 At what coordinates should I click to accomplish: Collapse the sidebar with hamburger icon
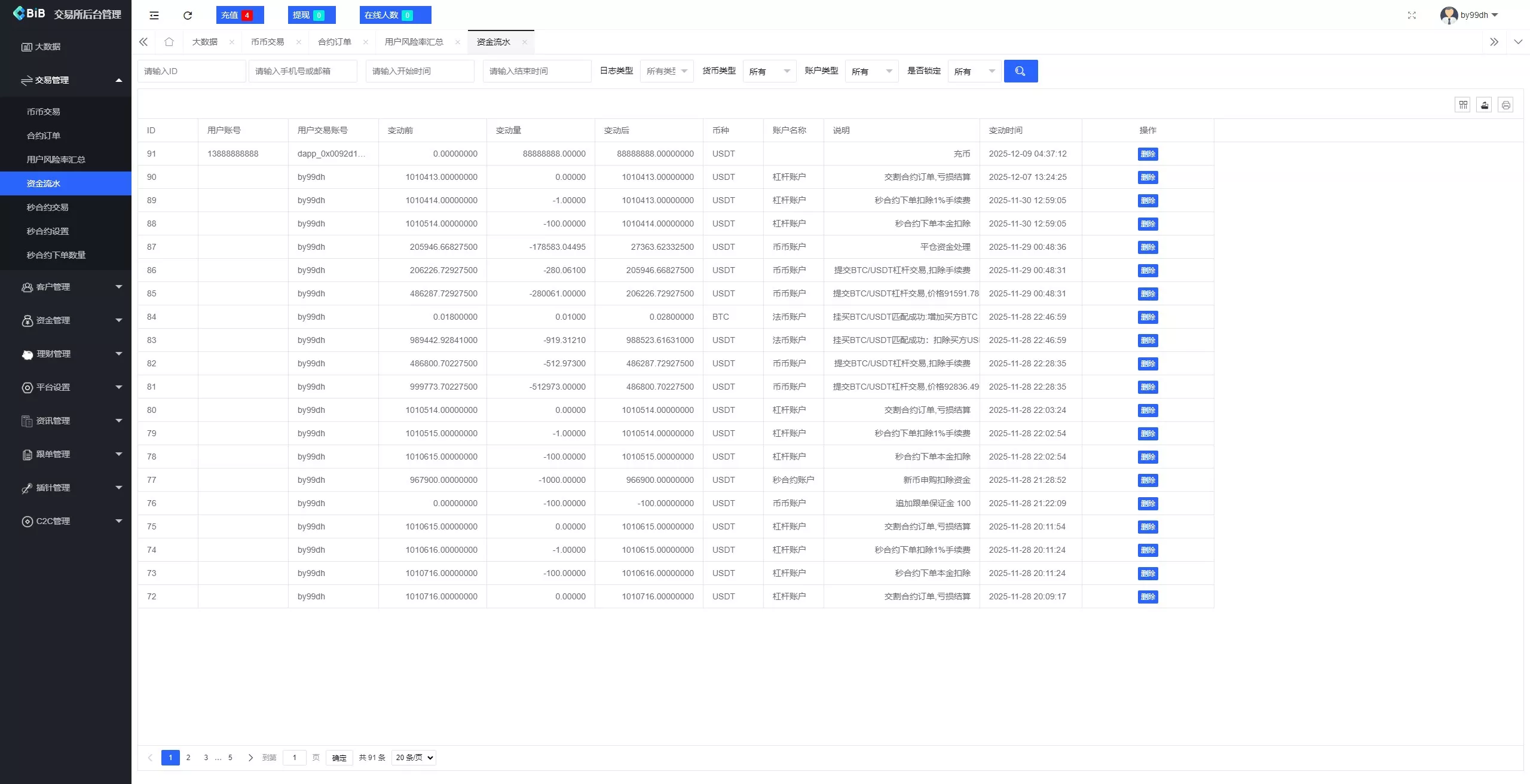(154, 15)
